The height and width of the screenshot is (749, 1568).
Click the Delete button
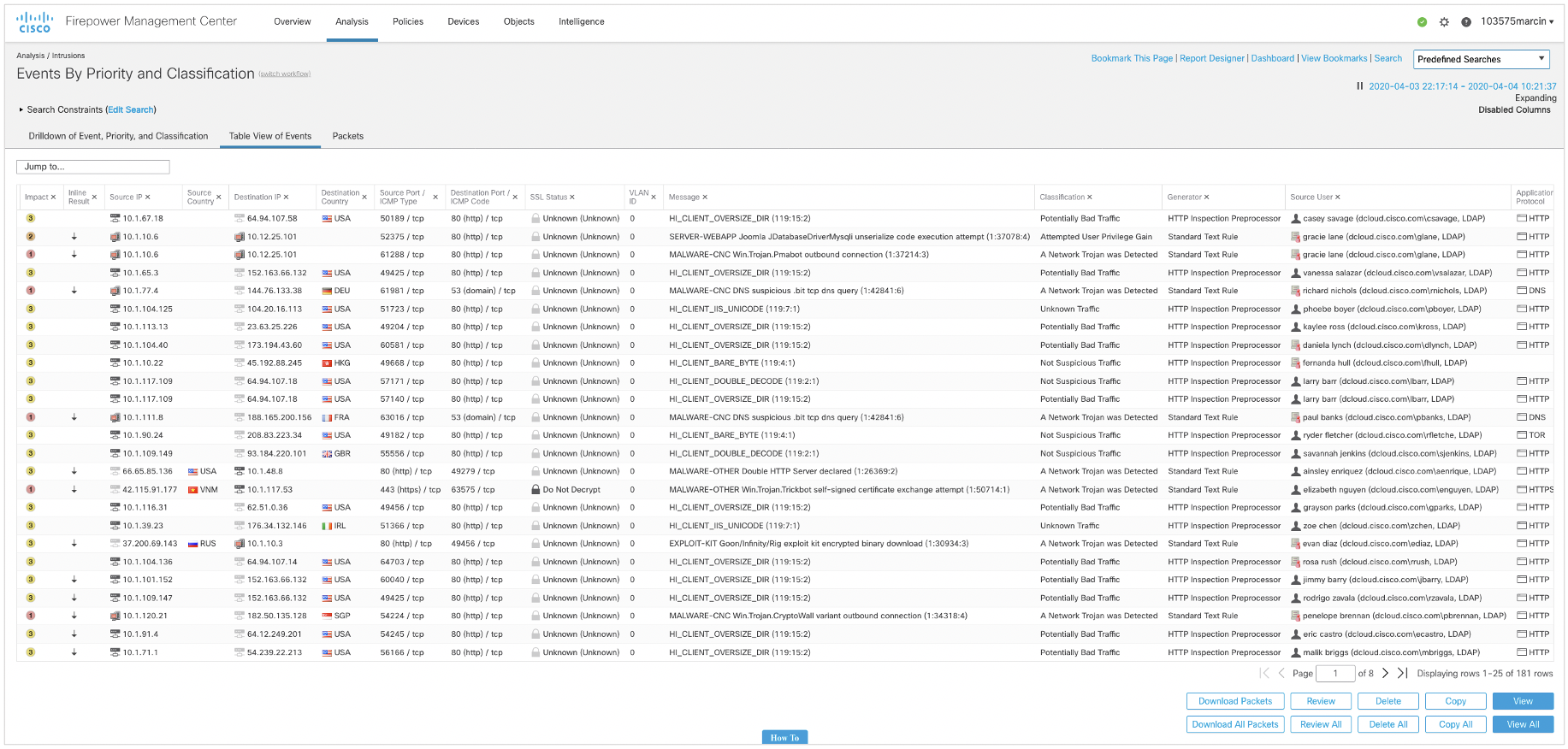tap(1388, 701)
